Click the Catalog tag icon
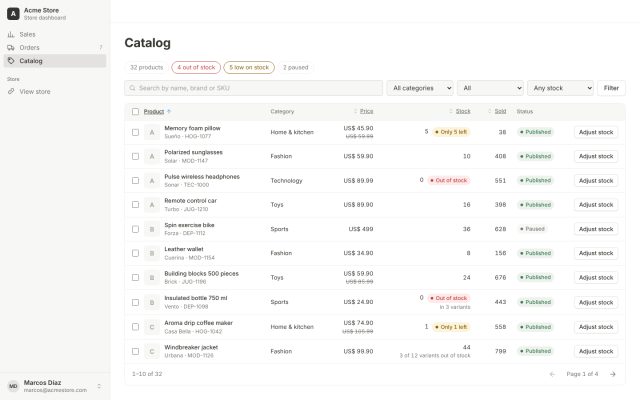The width and height of the screenshot is (640, 400). pos(11,61)
